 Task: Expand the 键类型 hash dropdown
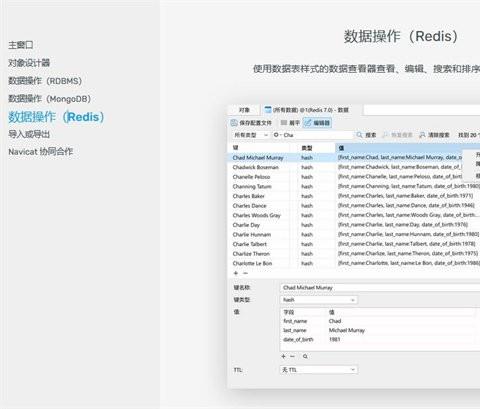319,300
